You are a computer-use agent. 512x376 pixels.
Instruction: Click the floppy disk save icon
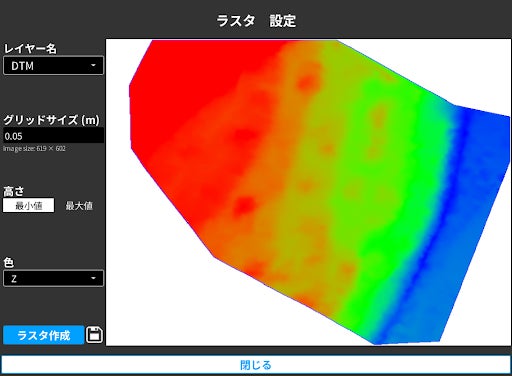(x=94, y=335)
